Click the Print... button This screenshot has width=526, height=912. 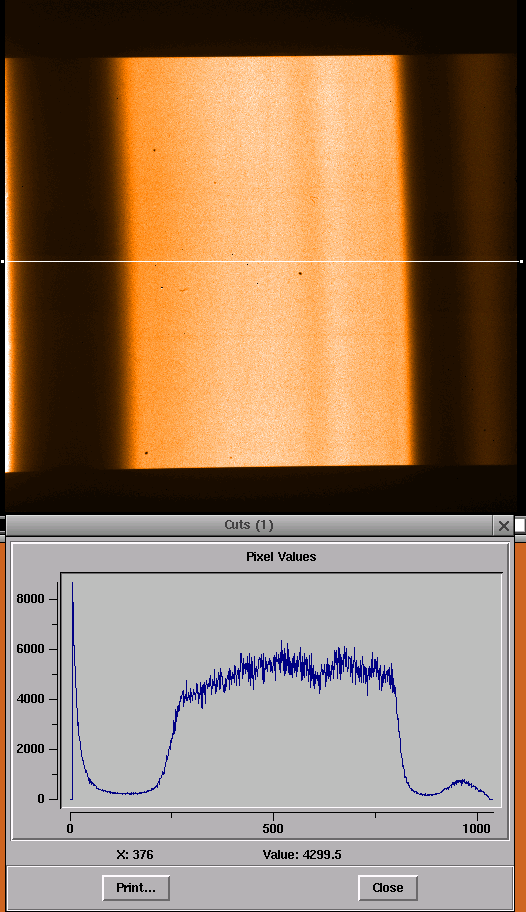[x=136, y=888]
